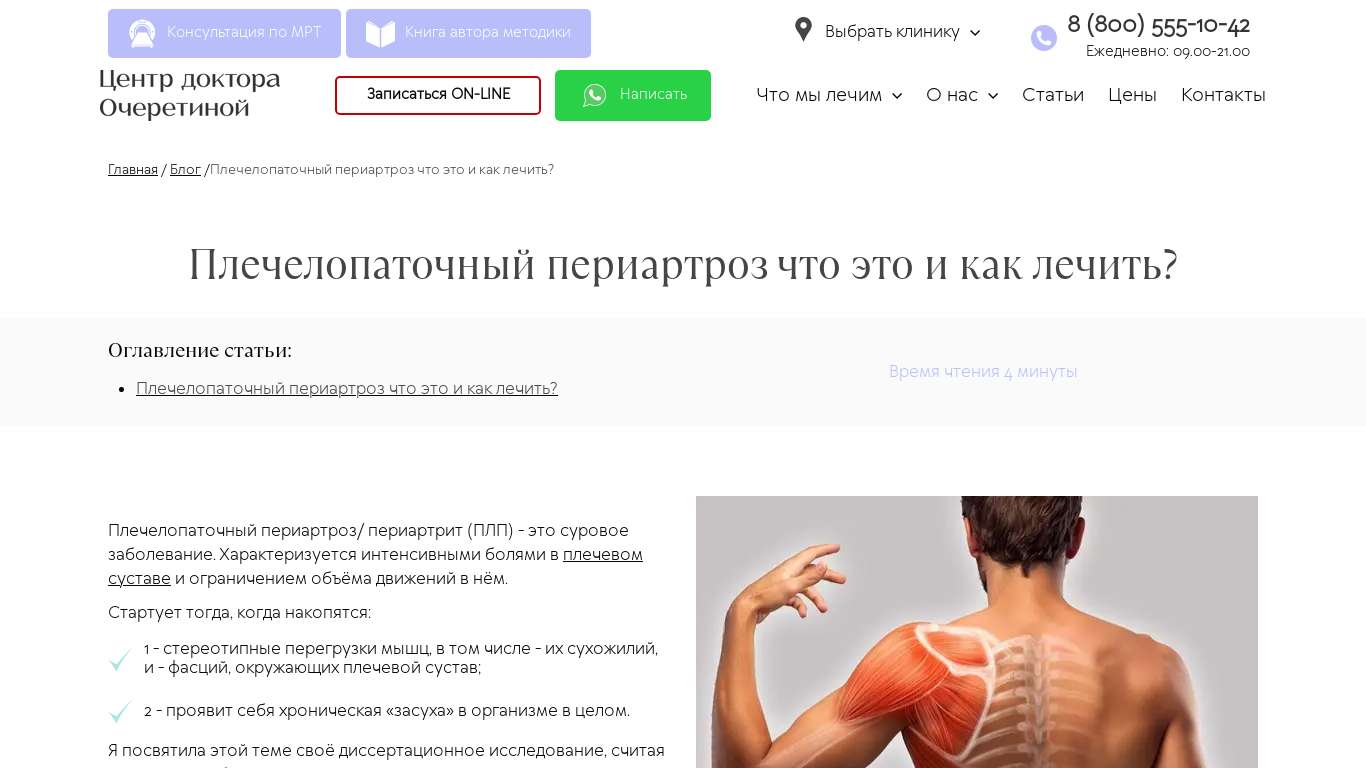Screen dimensions: 1366x768
Task: Click the Написать green button
Action: 633,95
